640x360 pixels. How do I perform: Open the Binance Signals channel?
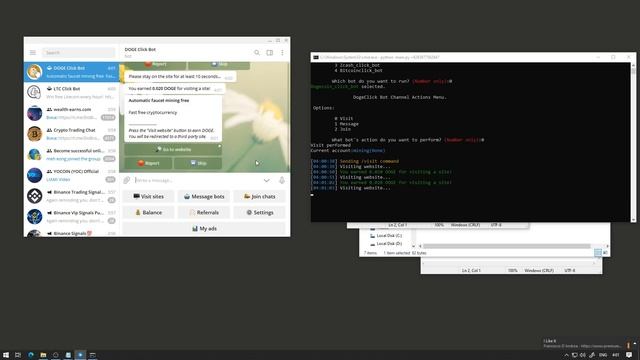[71, 233]
